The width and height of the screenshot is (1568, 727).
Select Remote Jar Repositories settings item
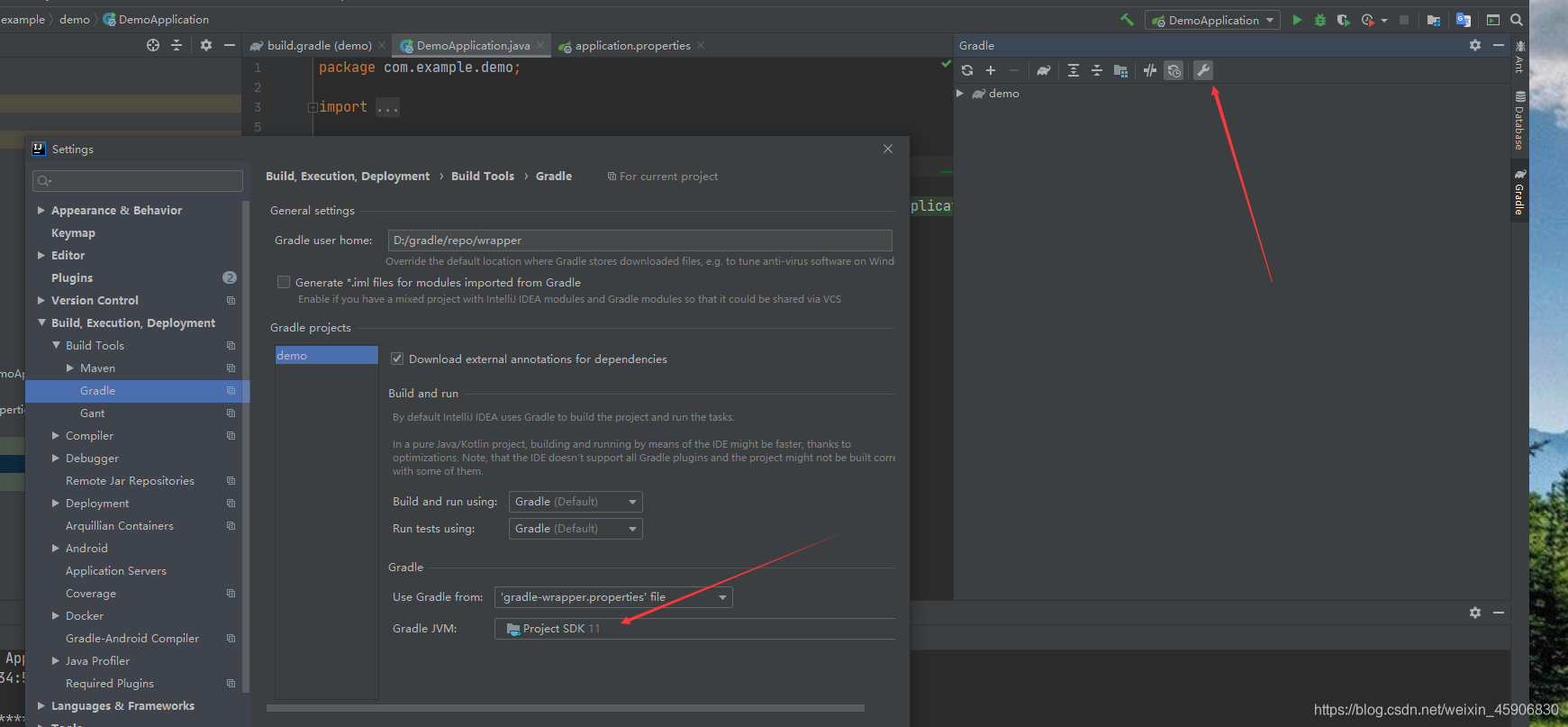pos(130,480)
